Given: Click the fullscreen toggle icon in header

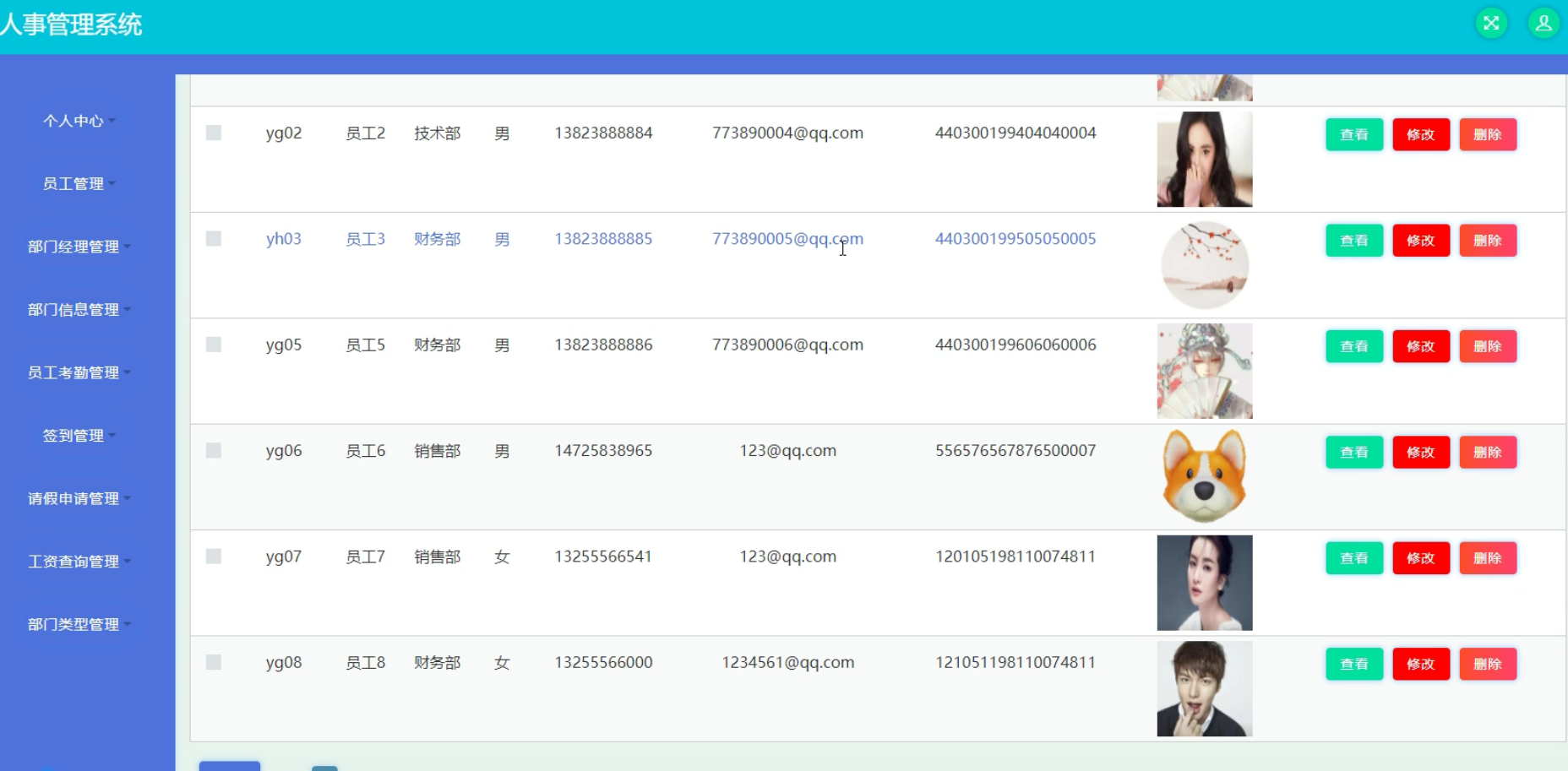Looking at the screenshot, I should tap(1491, 23).
